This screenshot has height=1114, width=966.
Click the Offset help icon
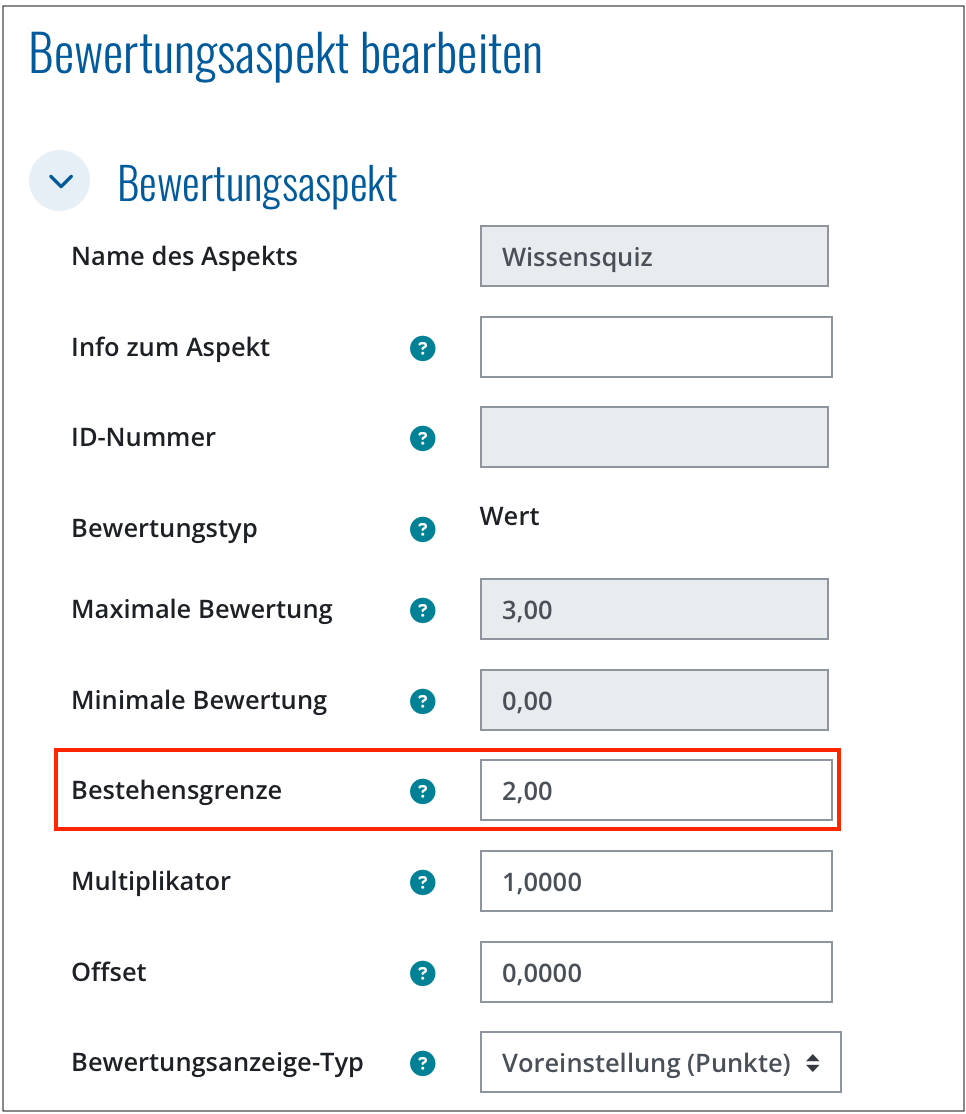pyautogui.click(x=422, y=972)
